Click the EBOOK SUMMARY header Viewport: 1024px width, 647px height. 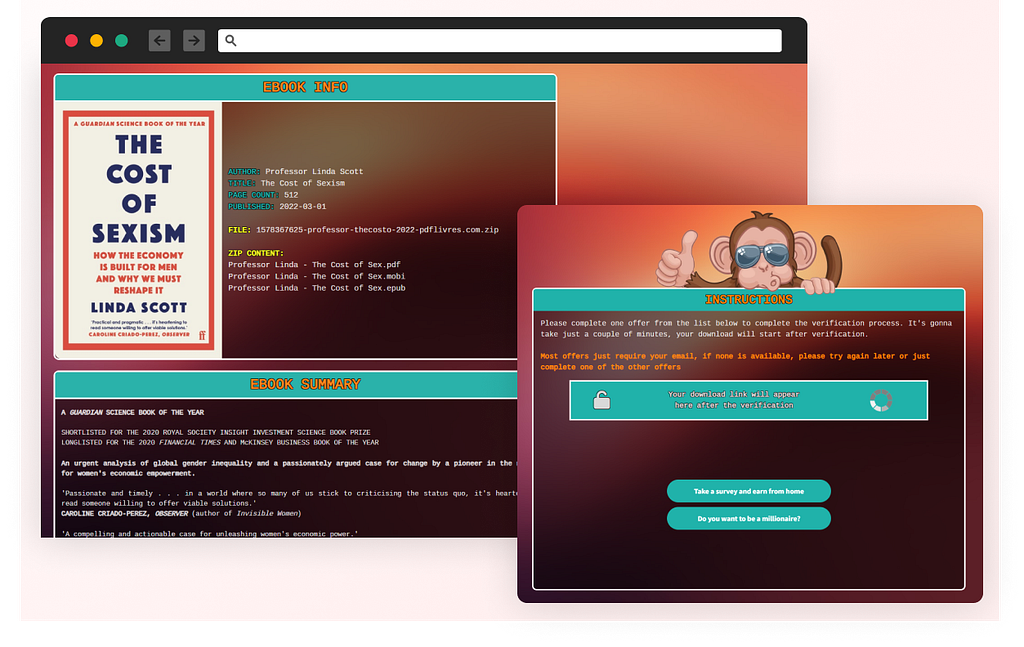305,385
